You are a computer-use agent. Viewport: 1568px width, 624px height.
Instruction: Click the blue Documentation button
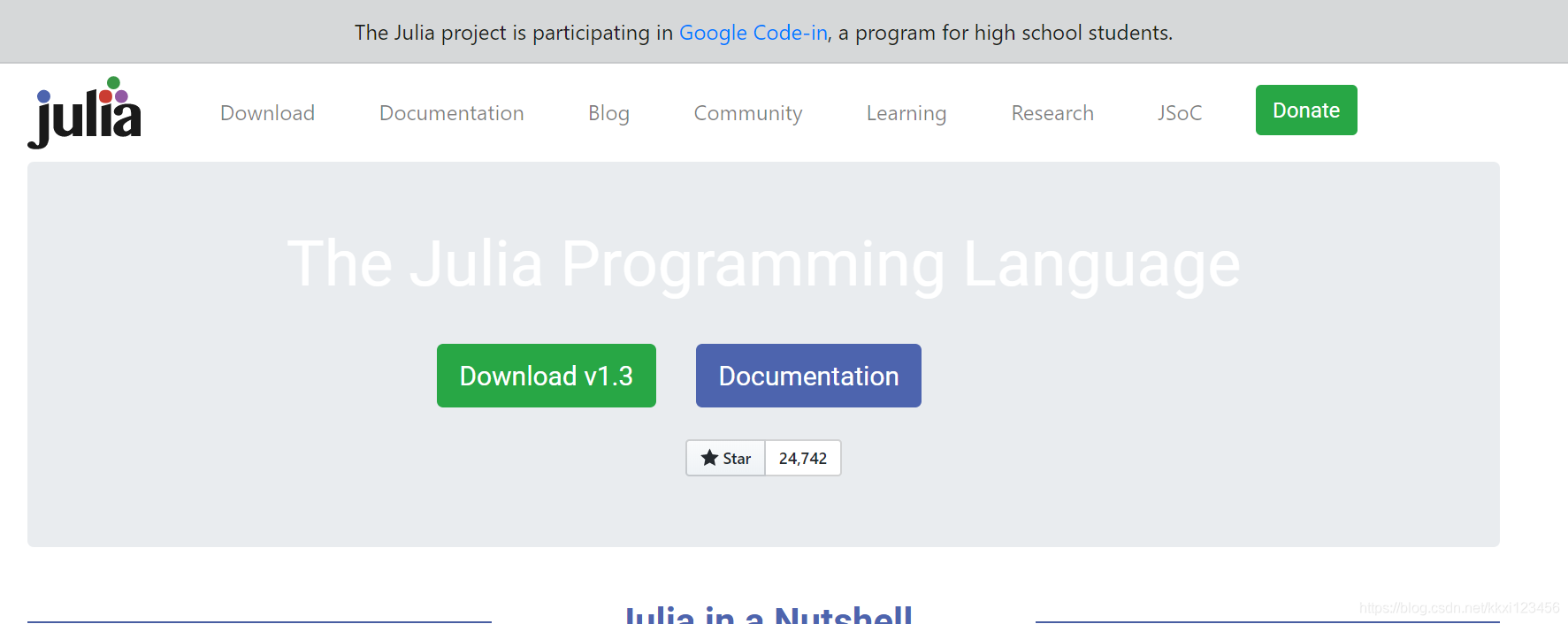[808, 376]
